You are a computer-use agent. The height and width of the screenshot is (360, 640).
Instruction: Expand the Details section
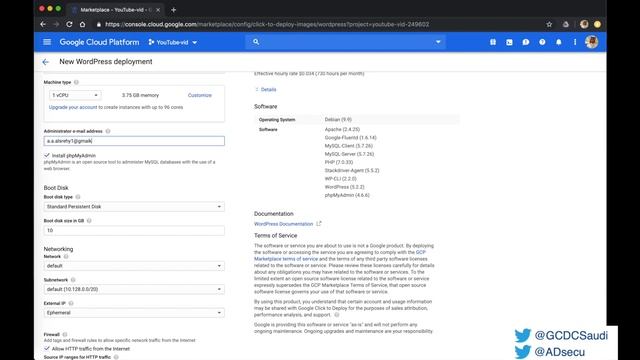point(266,89)
